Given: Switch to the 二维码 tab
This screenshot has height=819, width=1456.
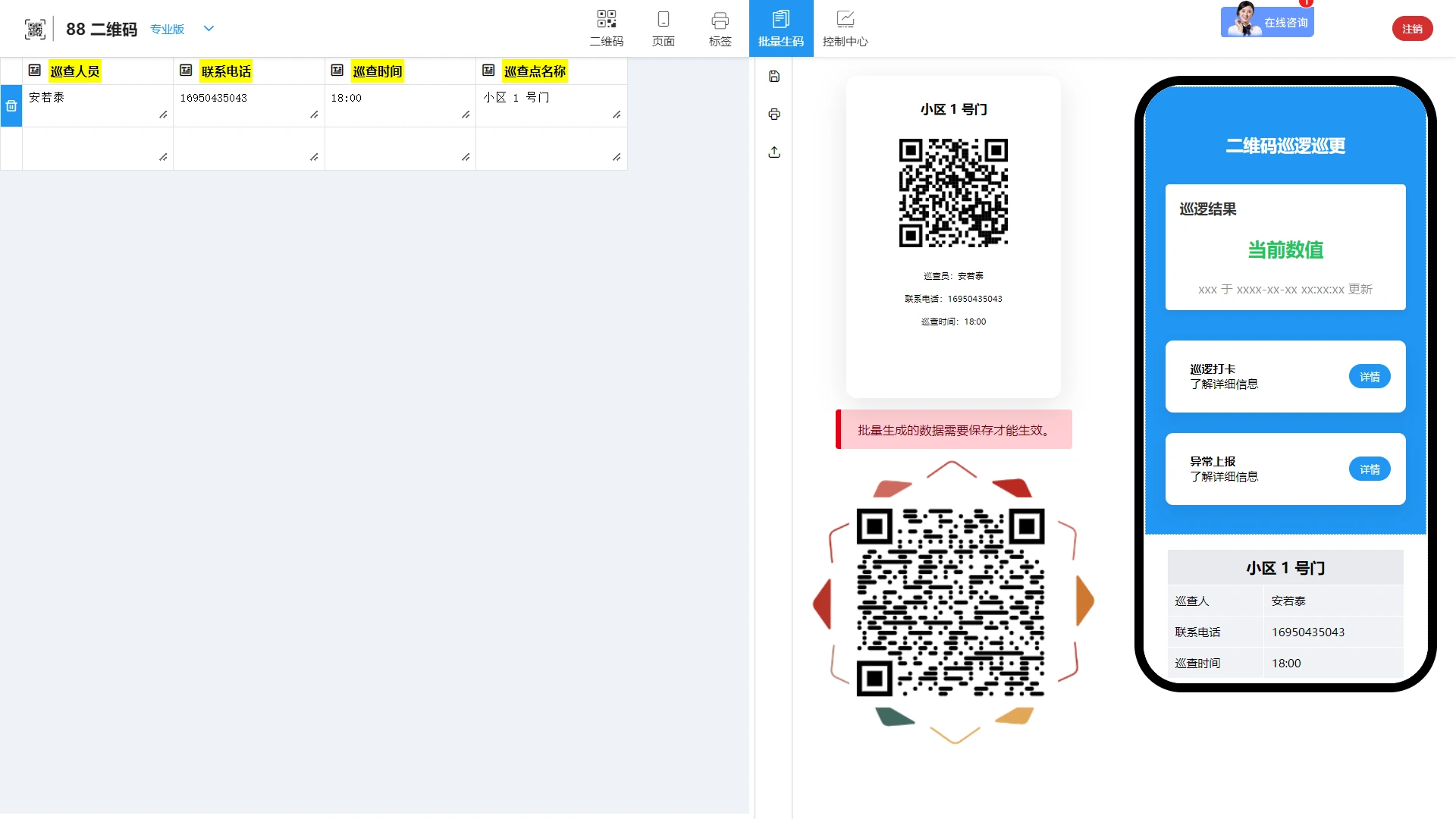Looking at the screenshot, I should point(607,28).
